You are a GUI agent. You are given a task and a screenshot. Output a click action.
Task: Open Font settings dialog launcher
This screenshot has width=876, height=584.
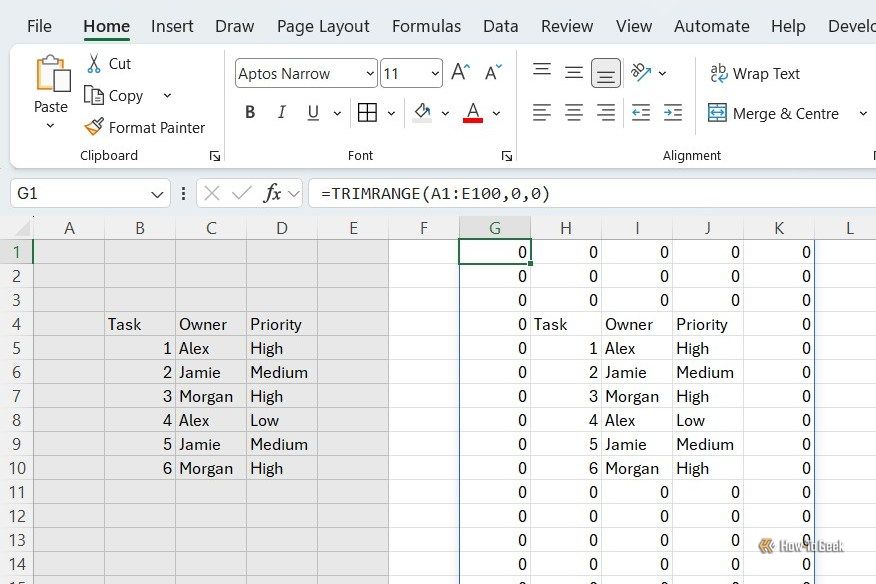[x=507, y=156]
